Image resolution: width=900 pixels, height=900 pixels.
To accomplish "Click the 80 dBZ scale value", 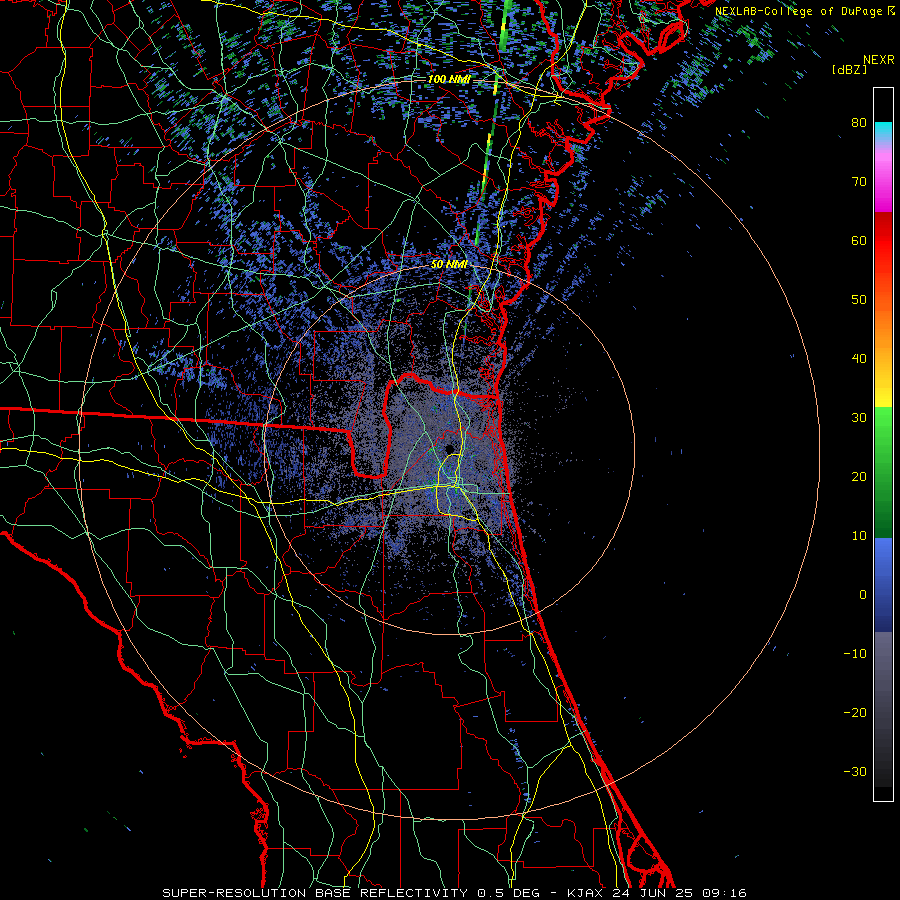I will point(859,122).
